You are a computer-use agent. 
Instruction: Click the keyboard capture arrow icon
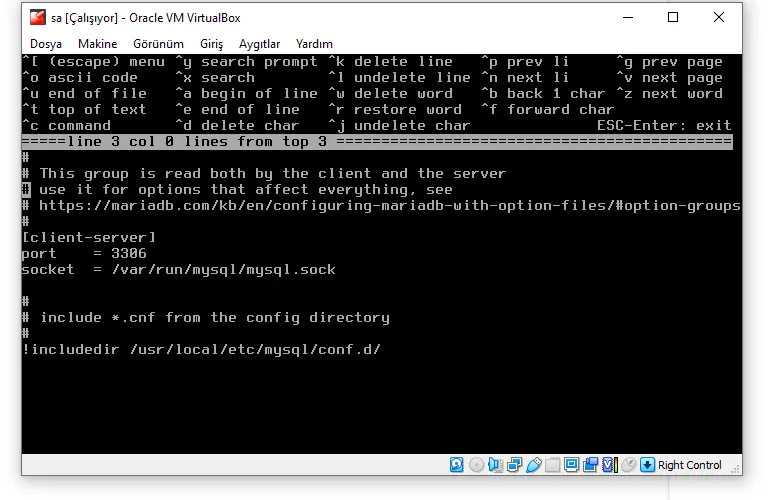click(x=647, y=465)
